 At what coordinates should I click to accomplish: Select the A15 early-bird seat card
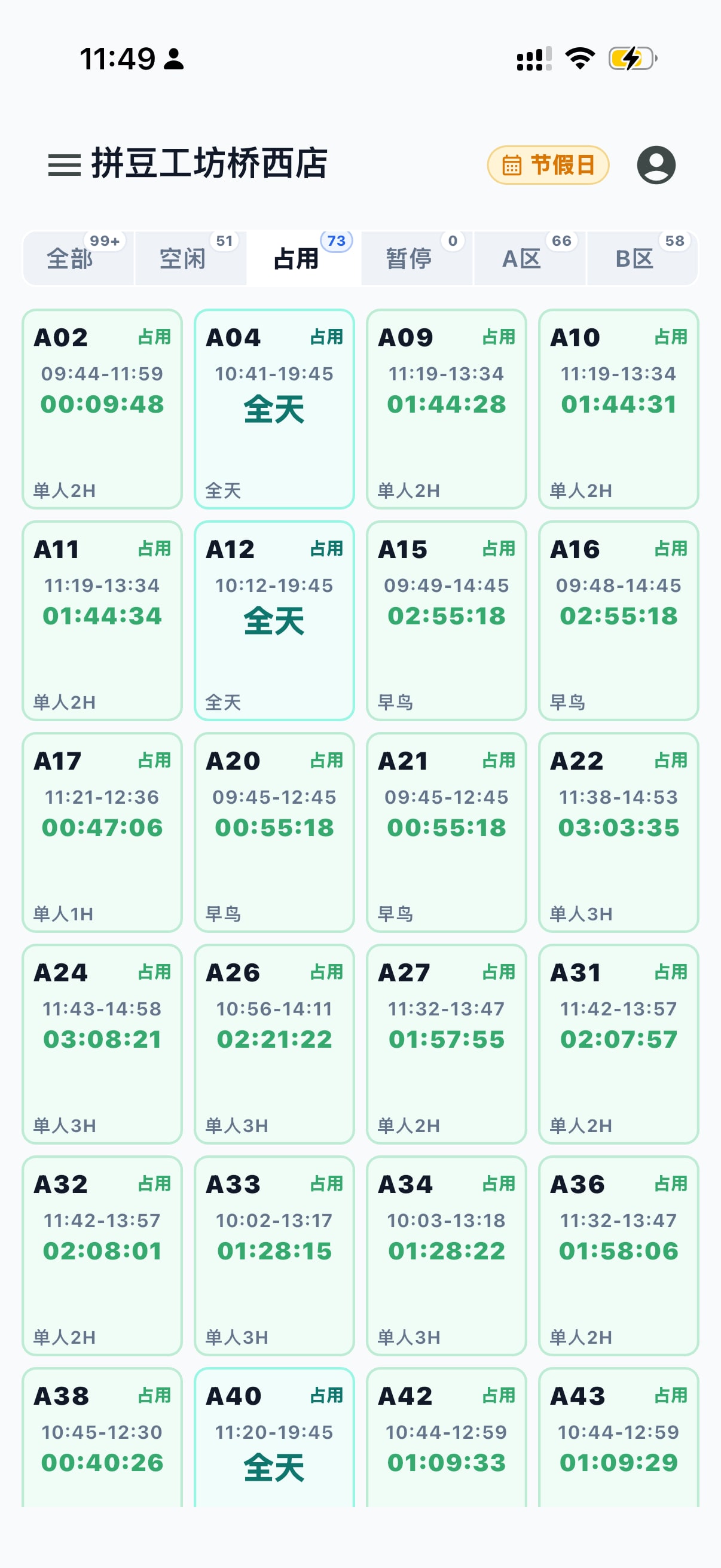coord(447,620)
